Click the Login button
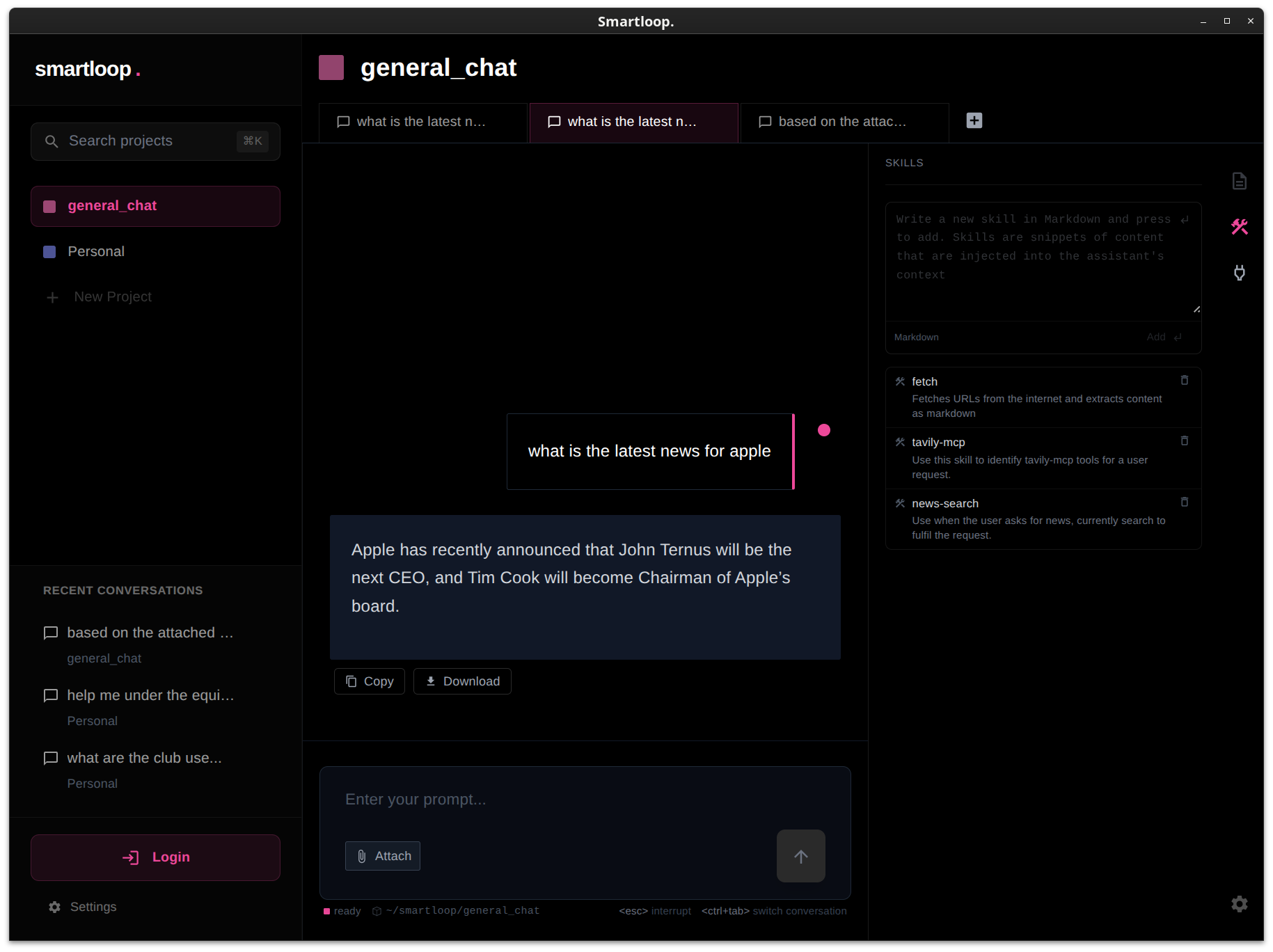Image resolution: width=1273 pixels, height=952 pixels. coord(155,857)
